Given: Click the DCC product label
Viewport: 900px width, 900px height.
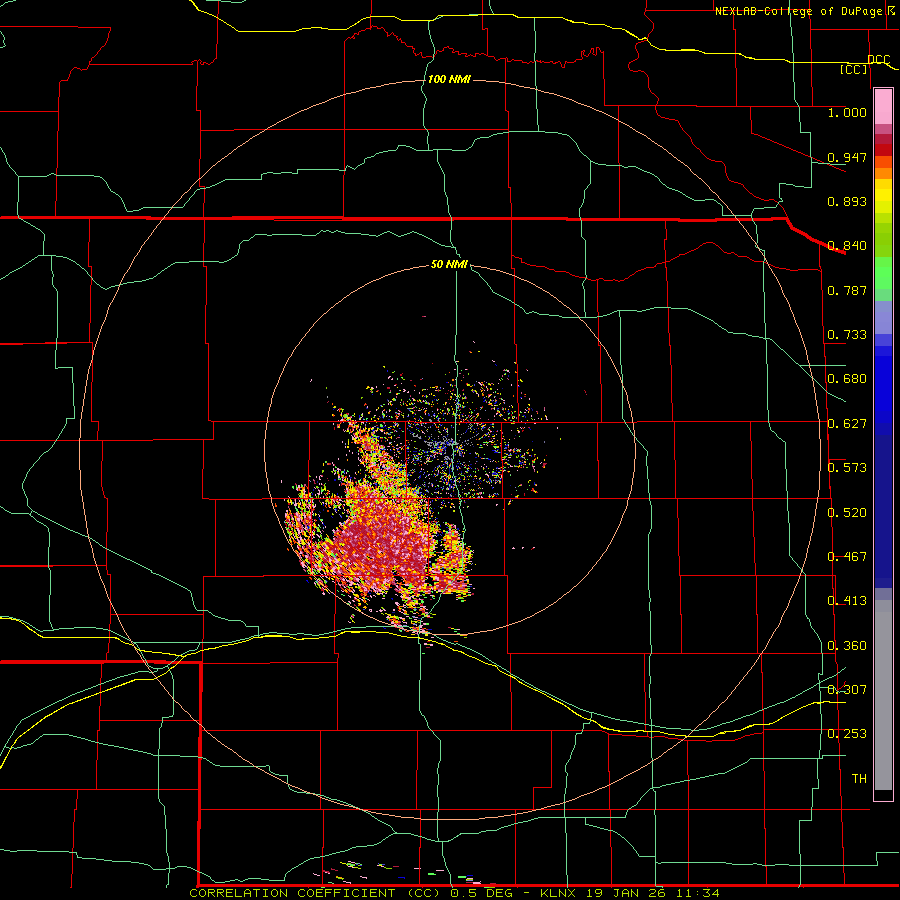Looking at the screenshot, I should click(878, 60).
